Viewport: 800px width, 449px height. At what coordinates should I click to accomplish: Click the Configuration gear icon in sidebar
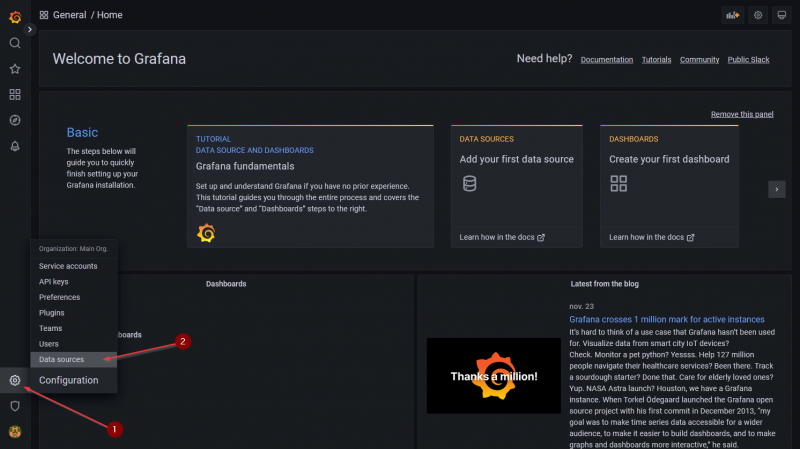15,380
